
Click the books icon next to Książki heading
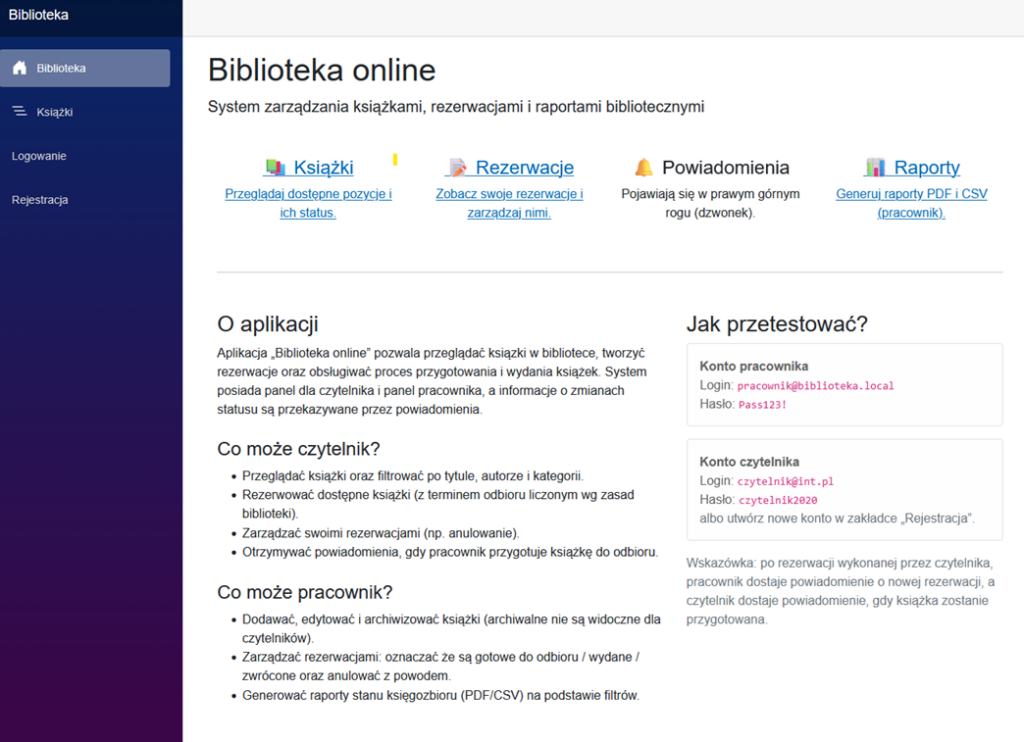(x=275, y=168)
